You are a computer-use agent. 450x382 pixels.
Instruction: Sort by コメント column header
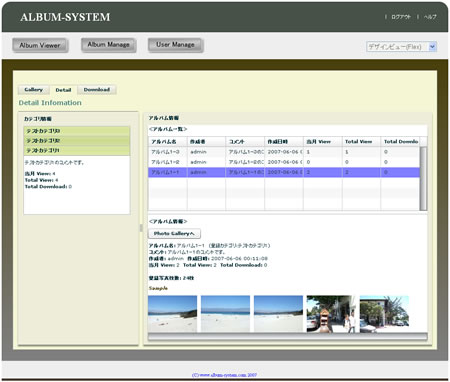(x=245, y=142)
